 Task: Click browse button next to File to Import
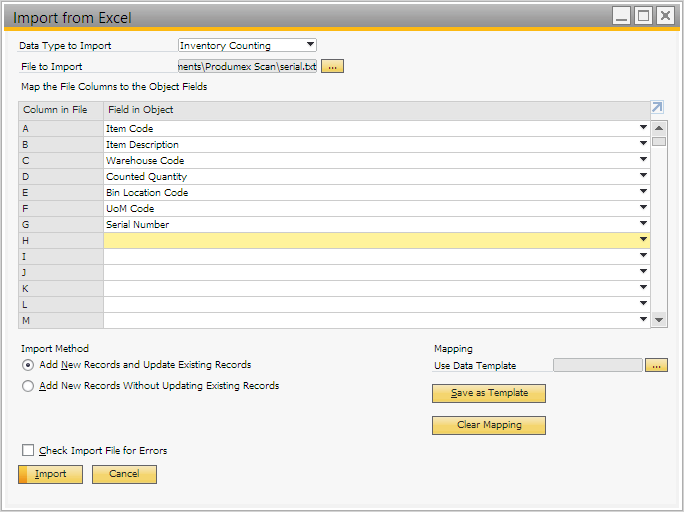coord(332,66)
